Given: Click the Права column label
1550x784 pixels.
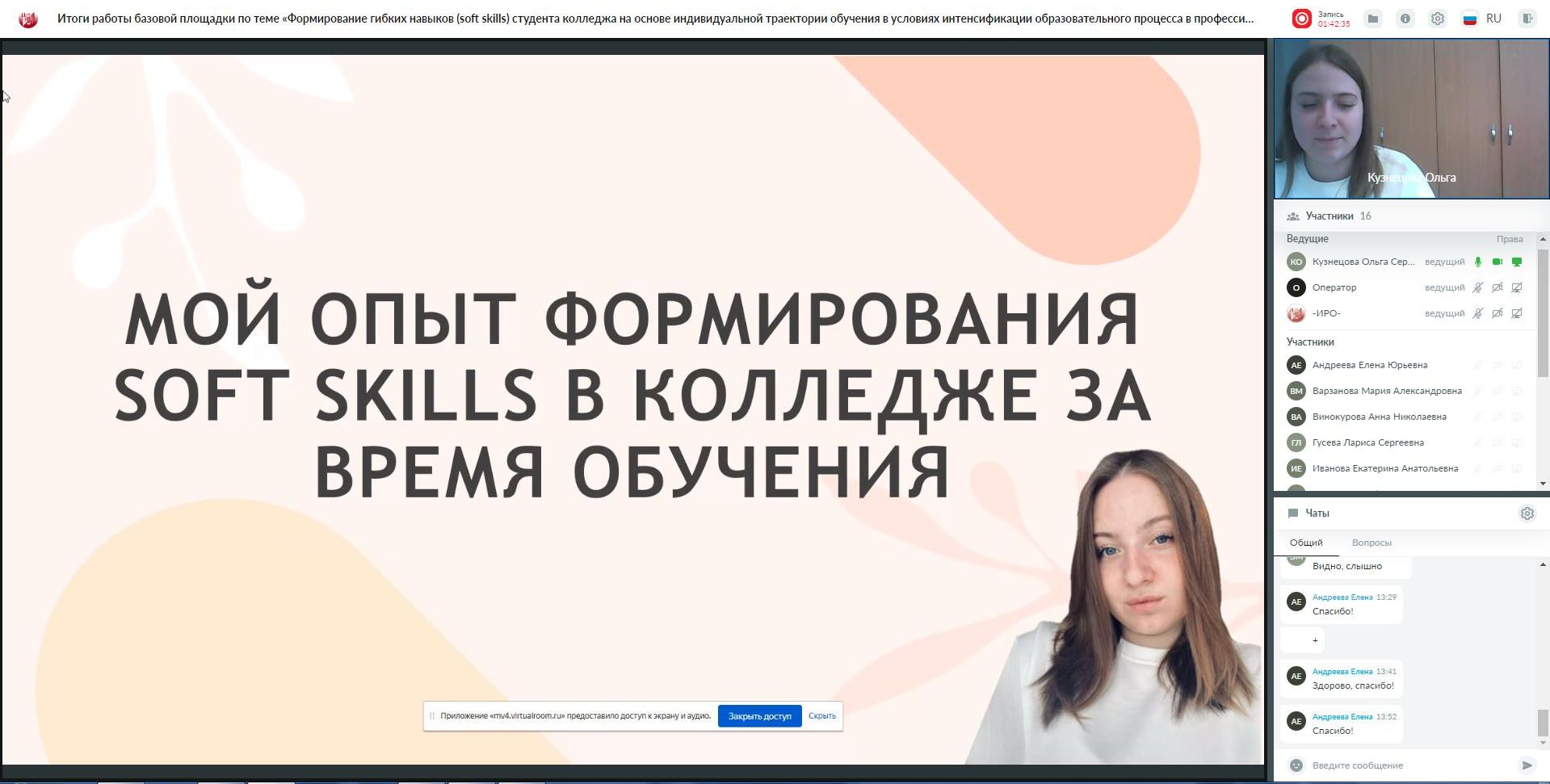Looking at the screenshot, I should [1509, 239].
